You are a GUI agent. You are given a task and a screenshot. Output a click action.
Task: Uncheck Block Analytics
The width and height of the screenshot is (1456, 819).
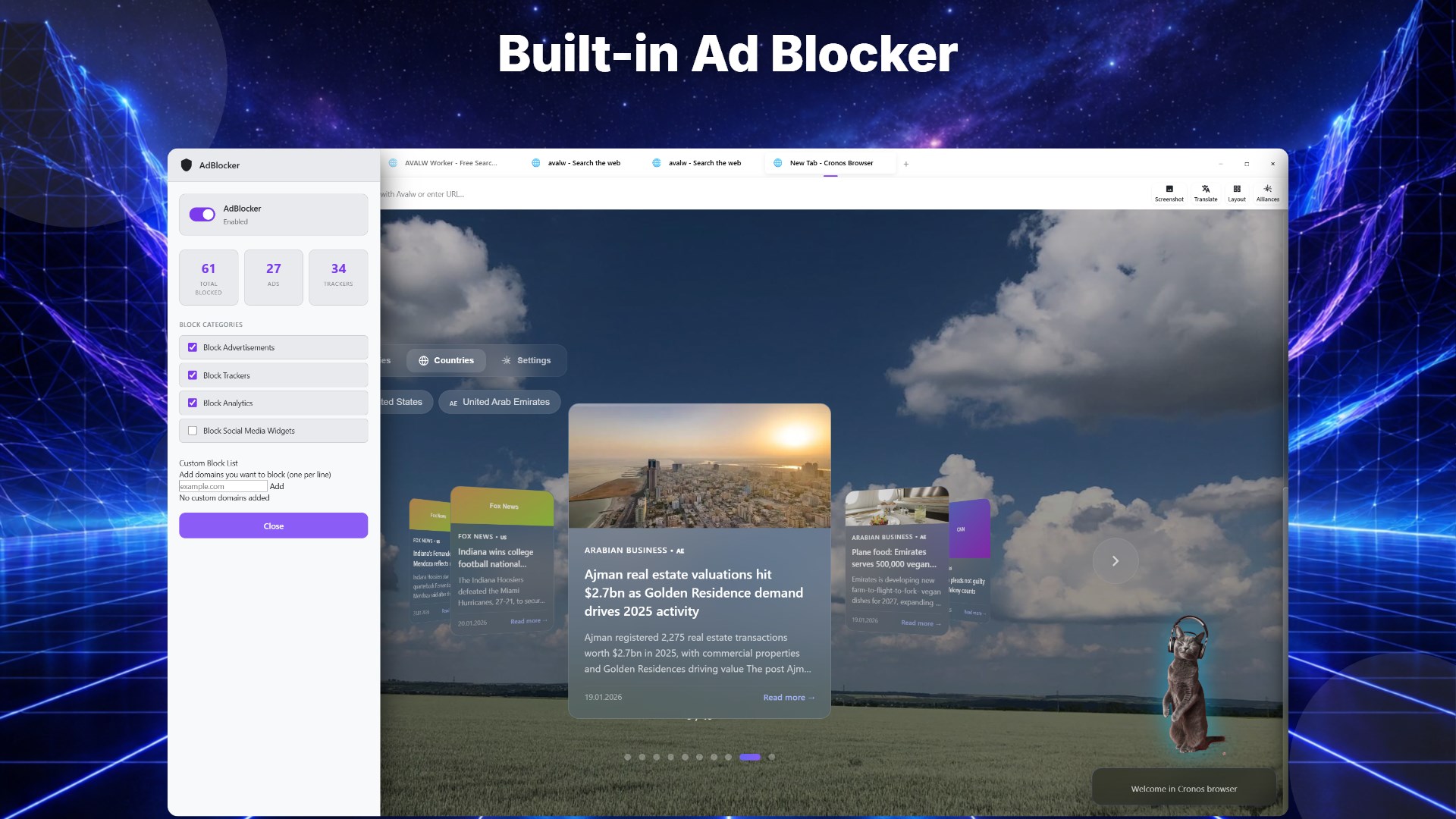pos(193,403)
